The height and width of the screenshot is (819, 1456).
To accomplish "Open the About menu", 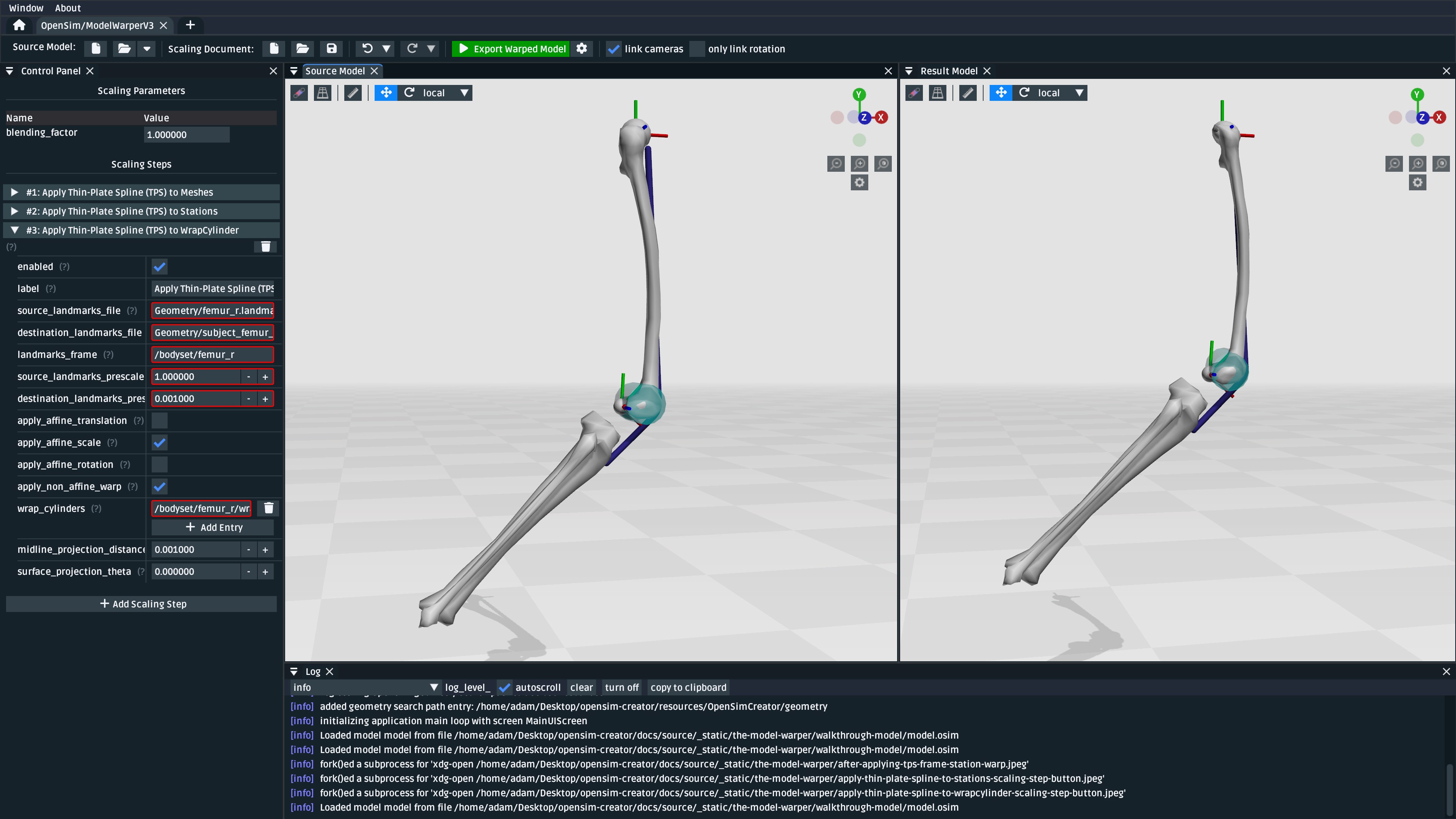I will click(x=68, y=8).
